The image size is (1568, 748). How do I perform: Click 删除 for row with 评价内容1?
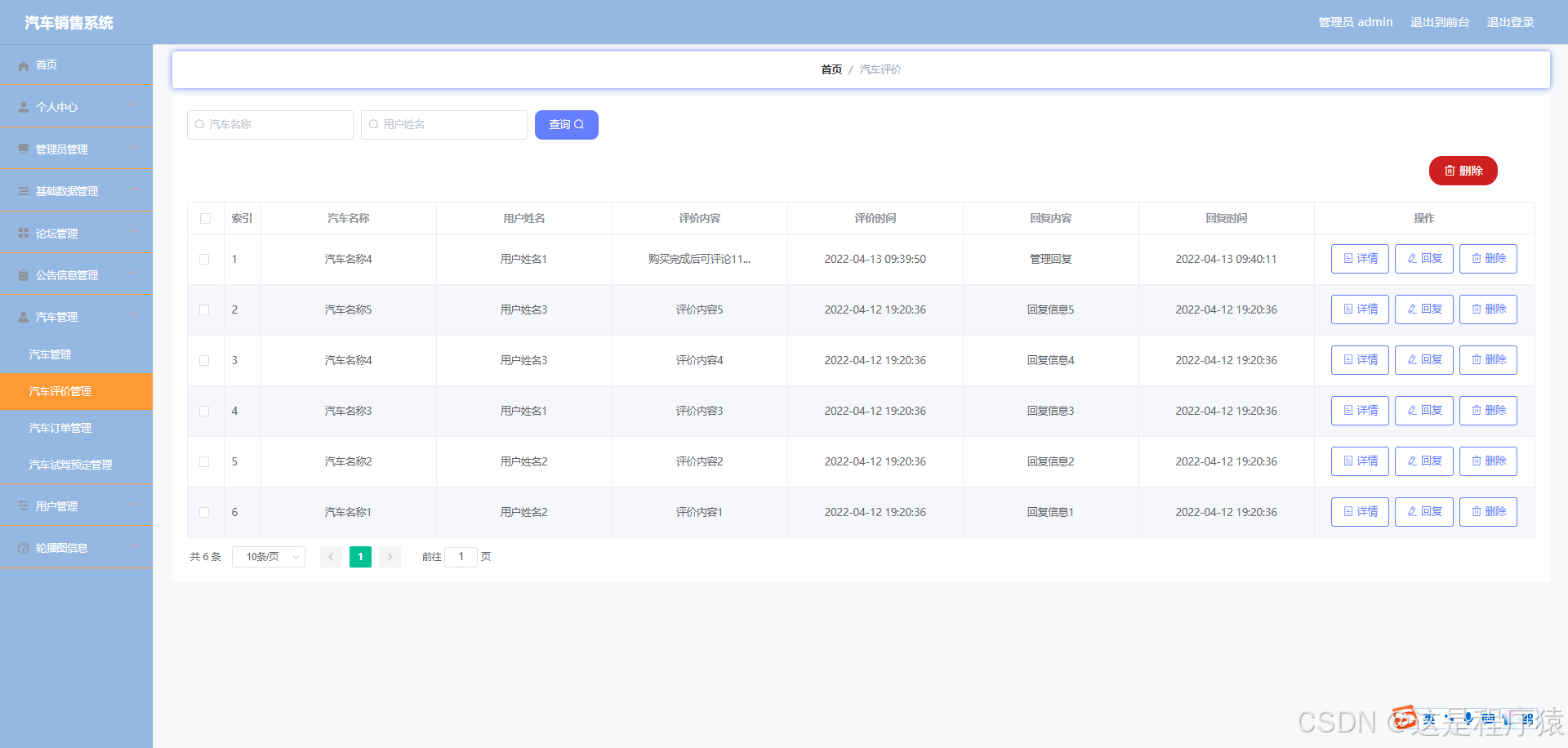tap(1488, 512)
